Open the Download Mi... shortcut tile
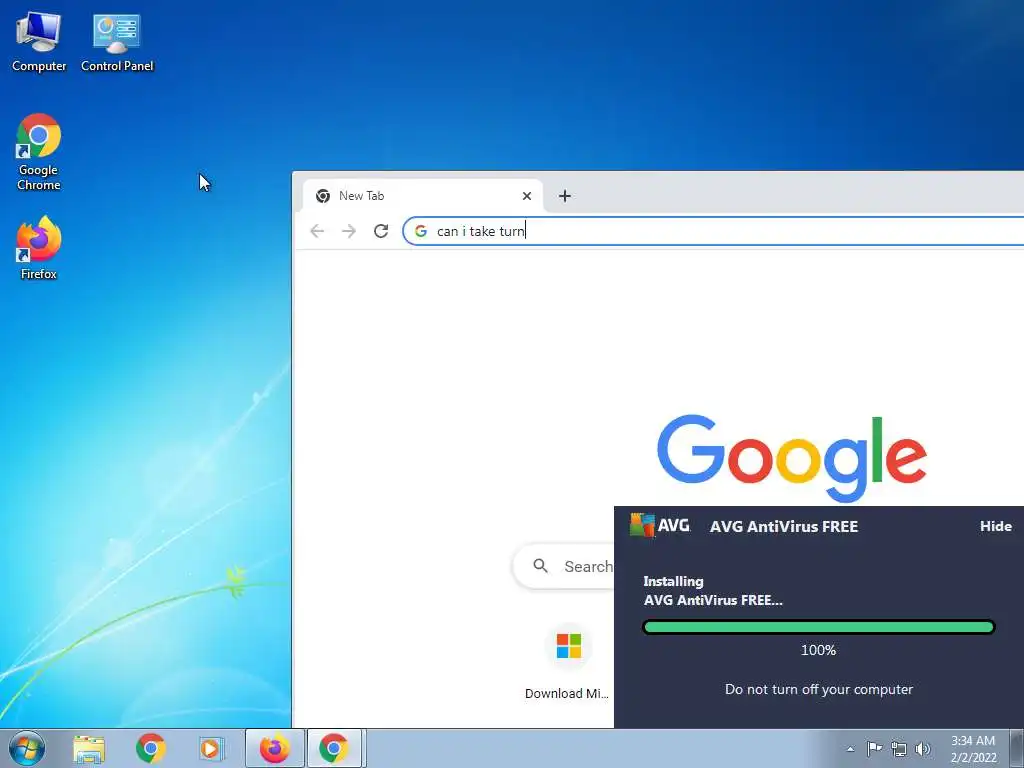This screenshot has width=1024, height=768. (x=568, y=662)
